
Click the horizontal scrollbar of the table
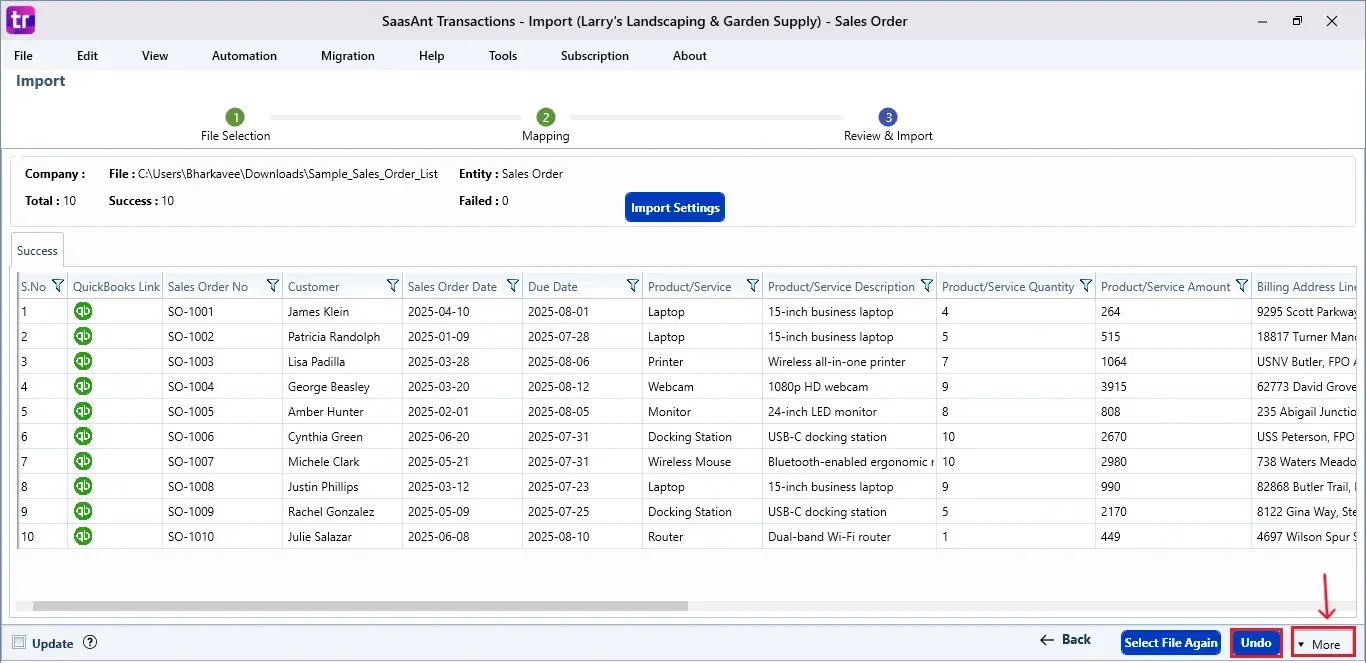[x=360, y=605]
